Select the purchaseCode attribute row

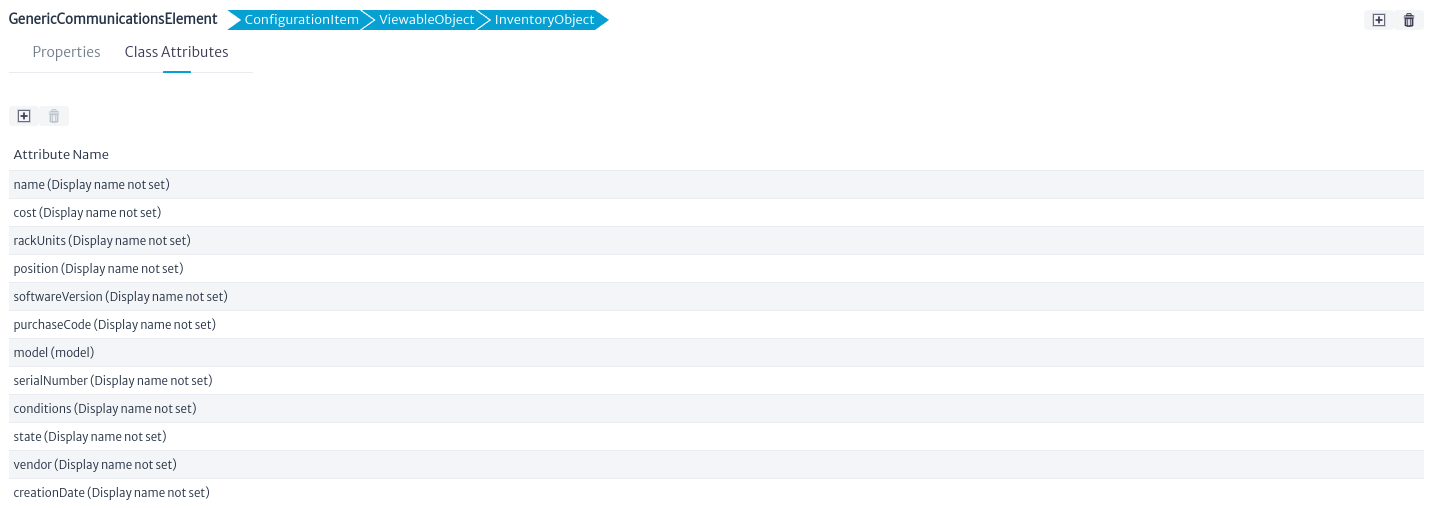tap(716, 325)
